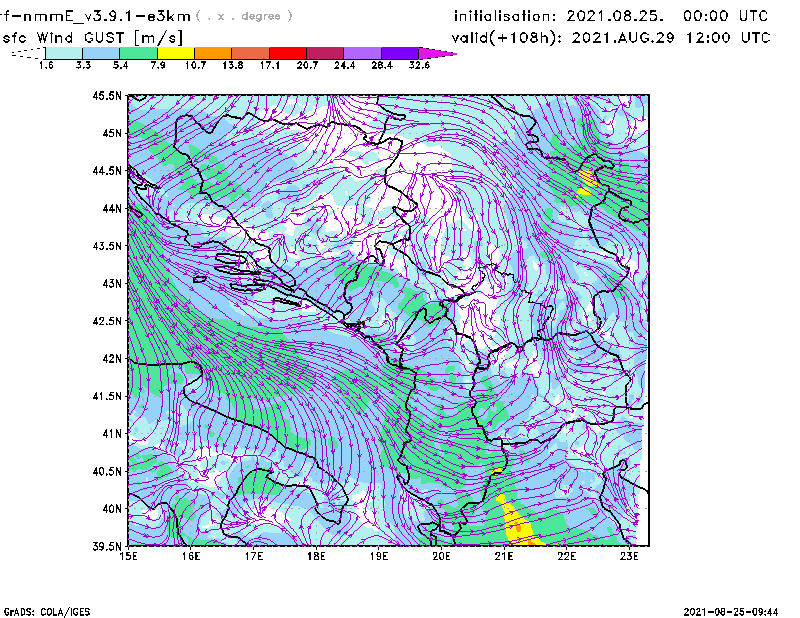
Task: Click the 45.5N latitude label
Action: 107,95
